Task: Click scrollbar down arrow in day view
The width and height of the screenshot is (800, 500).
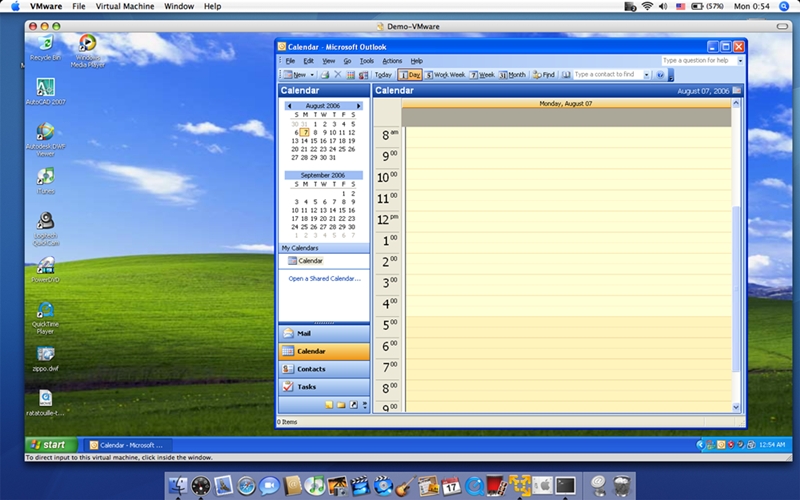Action: [x=736, y=407]
